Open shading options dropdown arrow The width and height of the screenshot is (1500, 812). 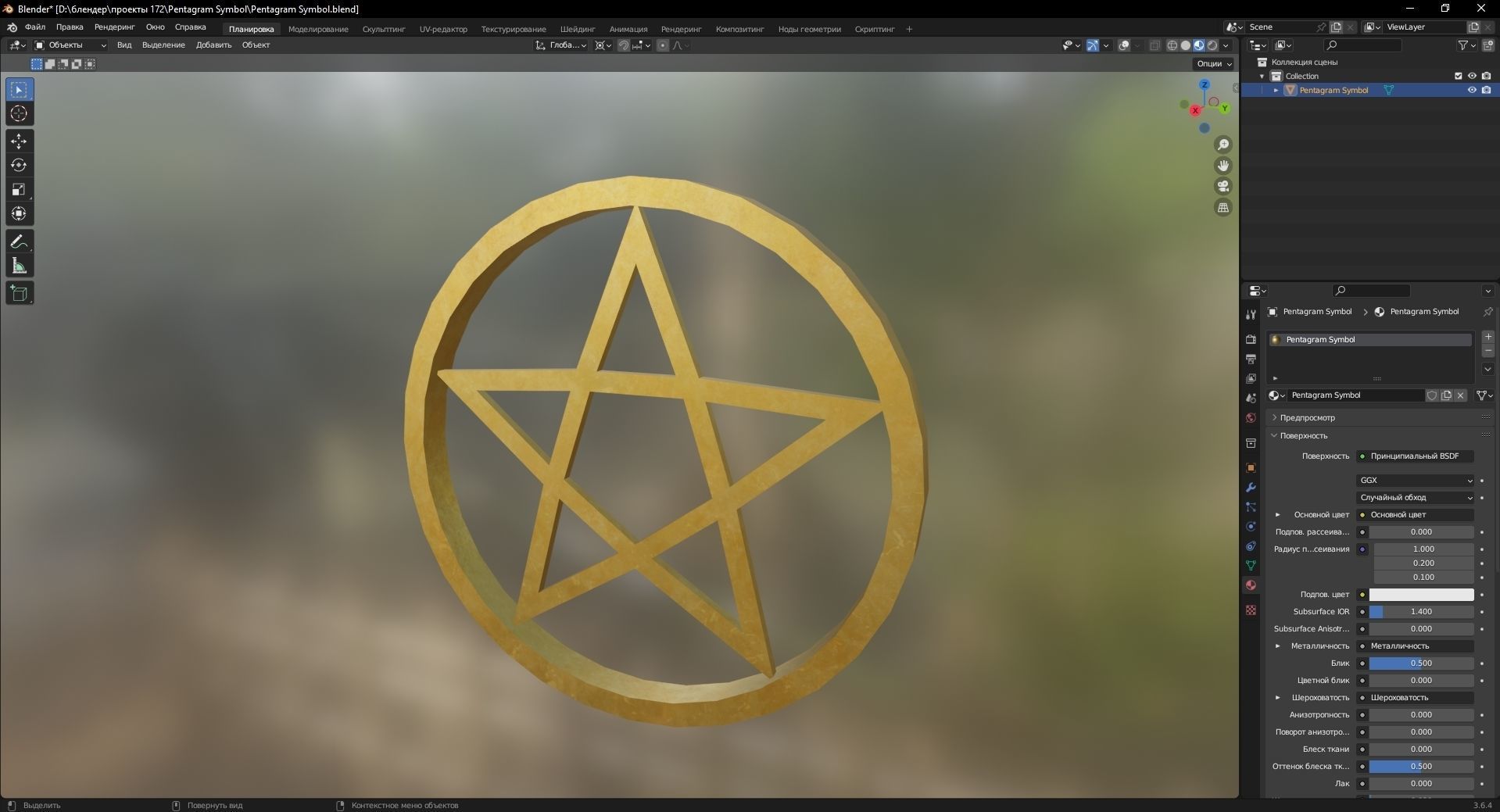[1226, 45]
